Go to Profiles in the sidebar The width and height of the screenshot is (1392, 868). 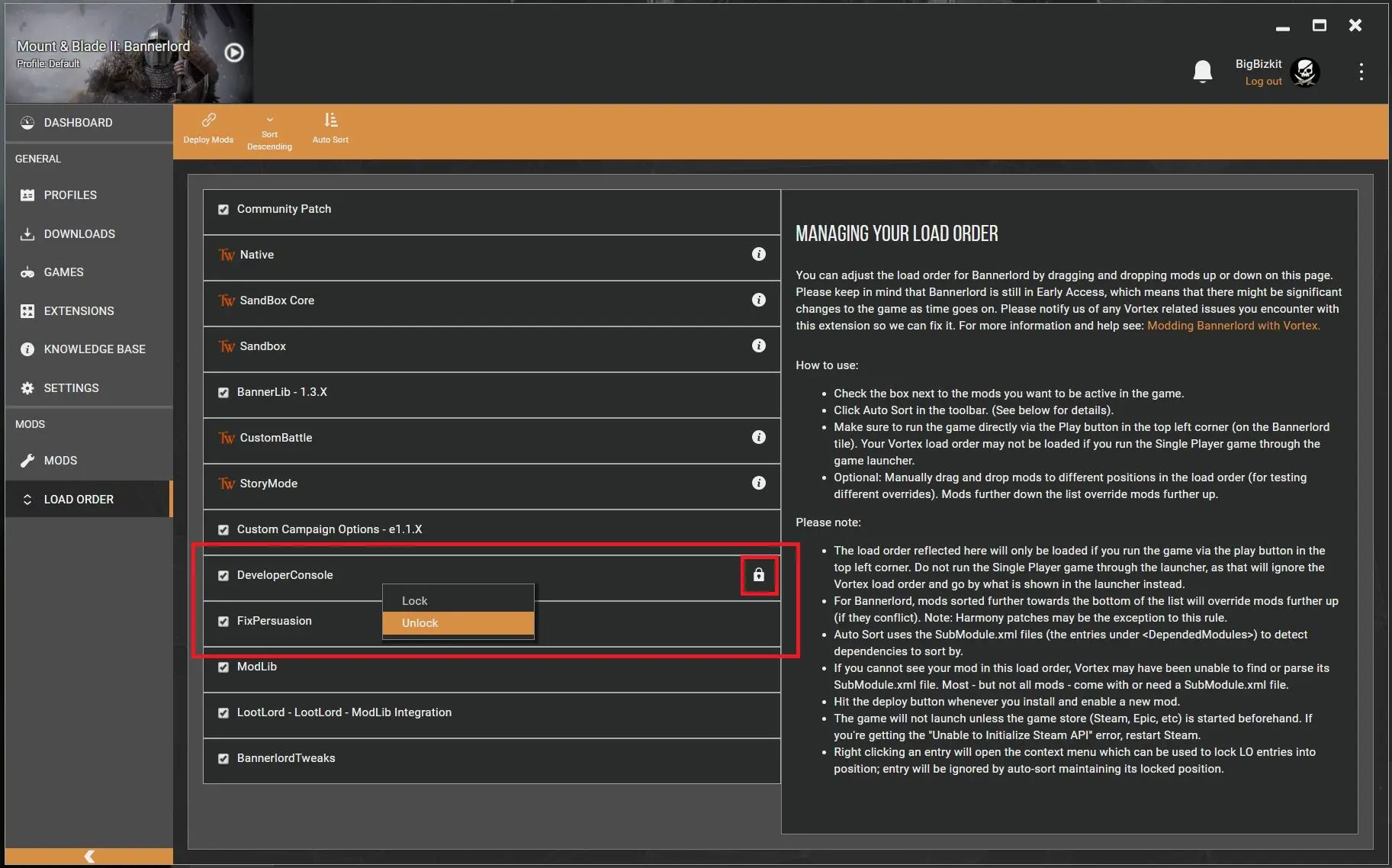point(89,195)
